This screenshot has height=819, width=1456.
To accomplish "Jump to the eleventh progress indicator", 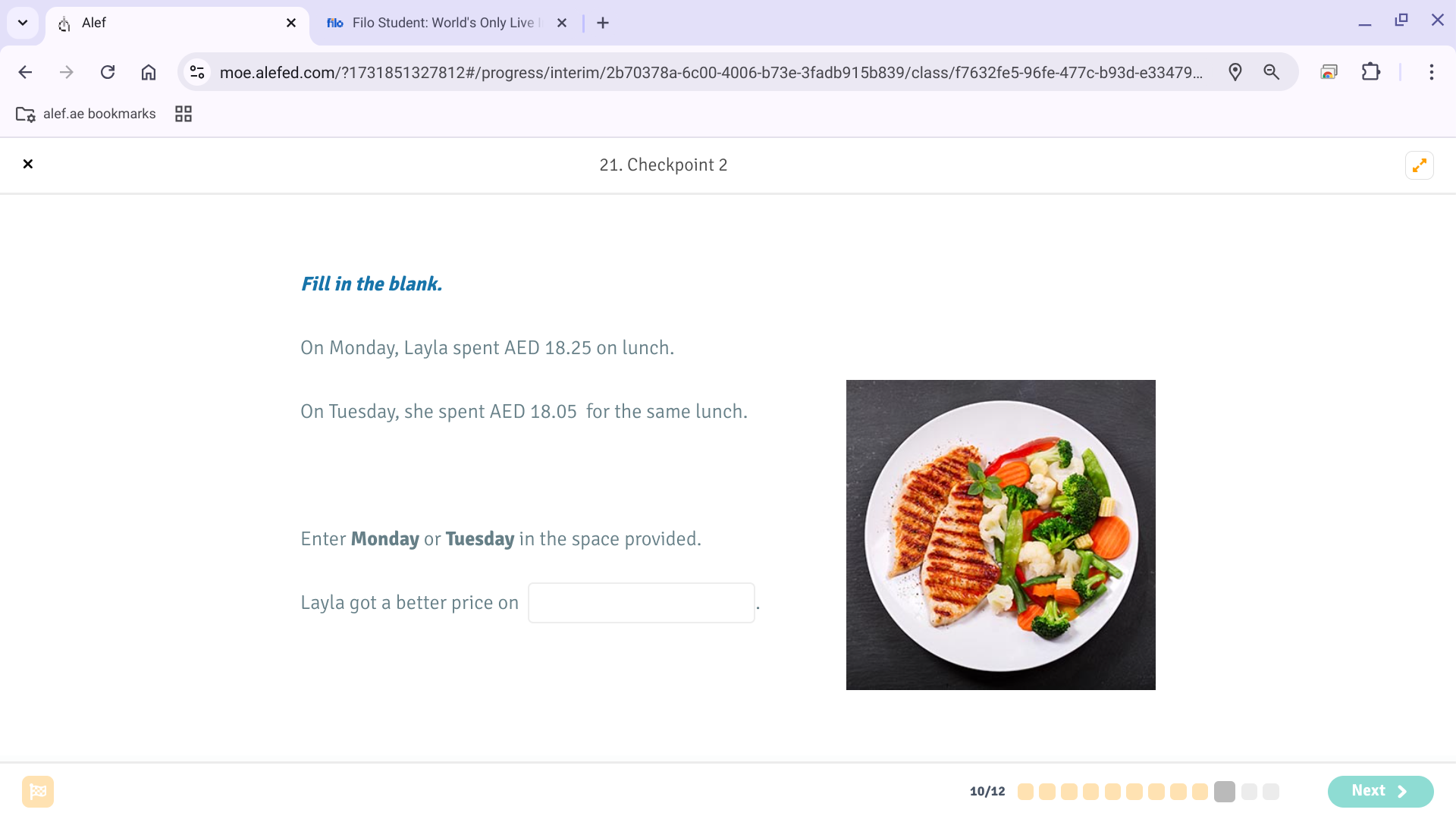I will (1249, 792).
